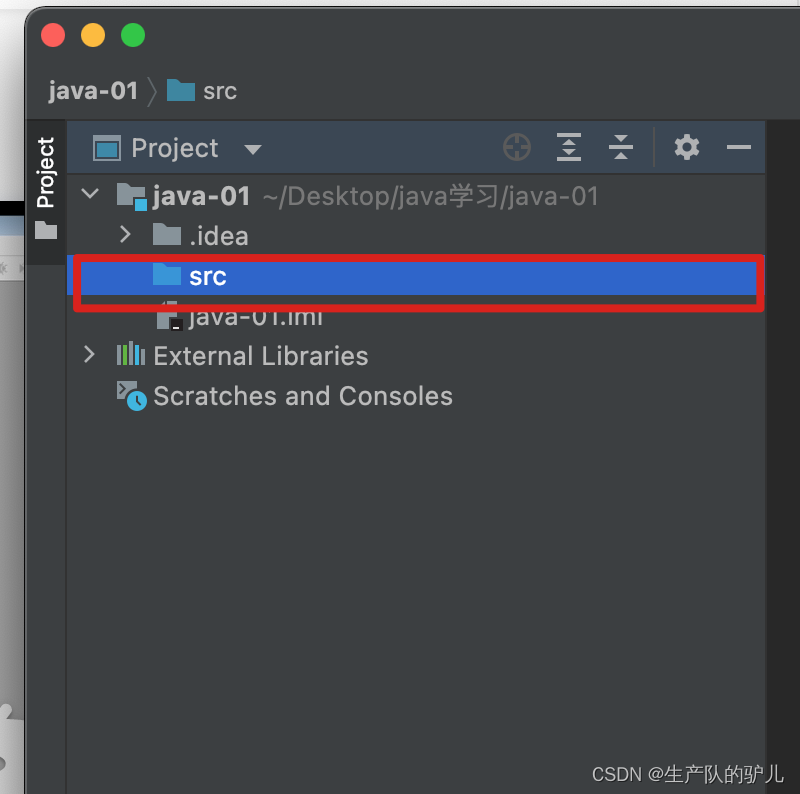Click the yellow minimize window button

93,35
